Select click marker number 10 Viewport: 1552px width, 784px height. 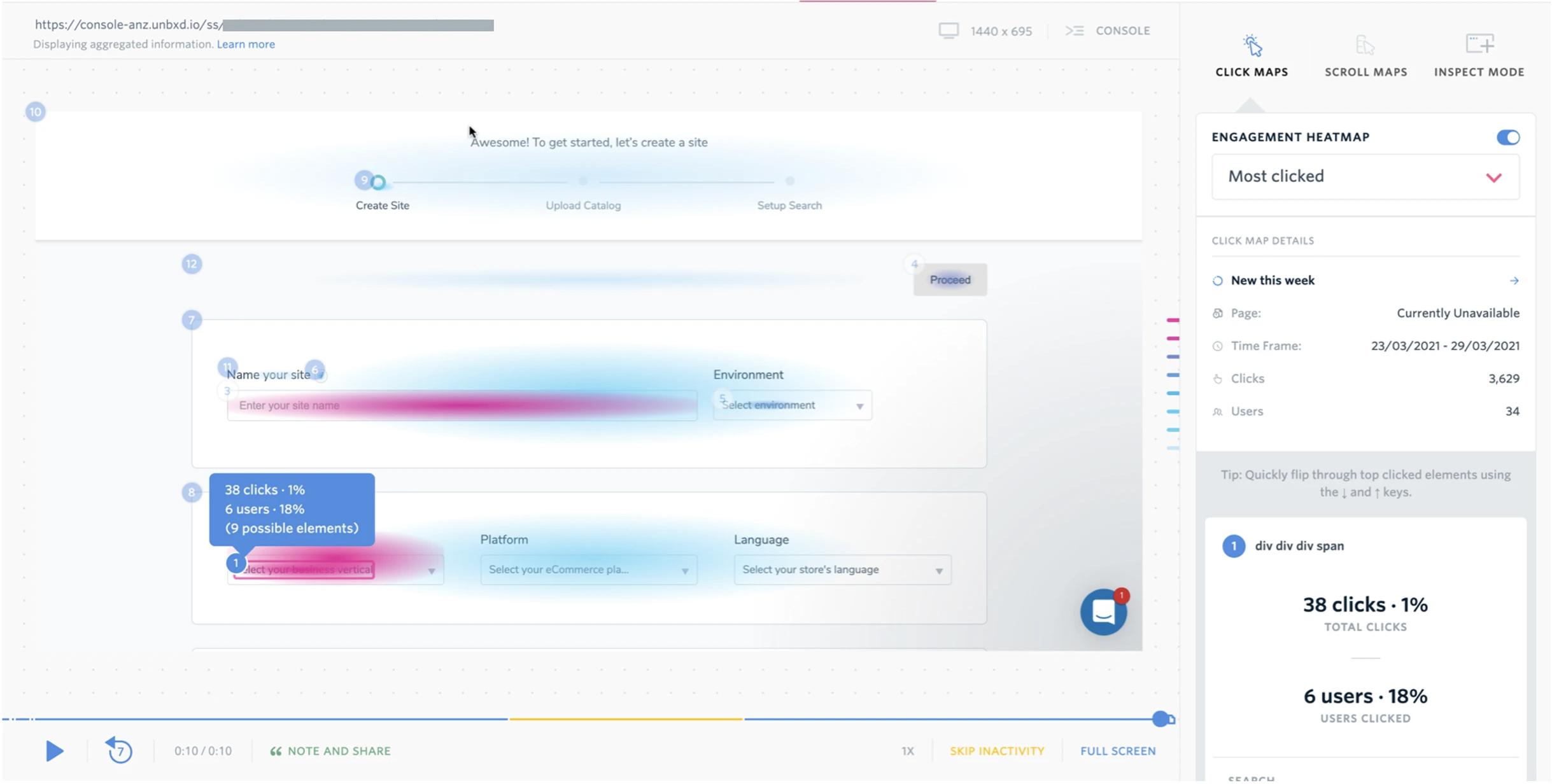point(35,112)
